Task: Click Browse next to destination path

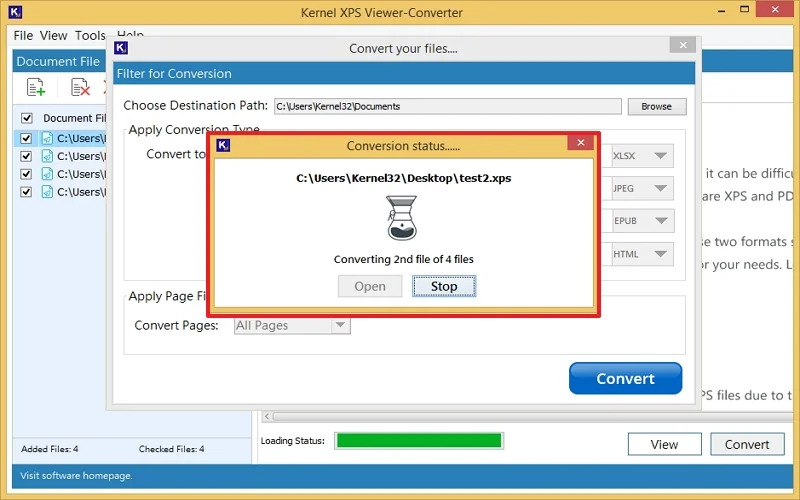Action: [x=657, y=107]
